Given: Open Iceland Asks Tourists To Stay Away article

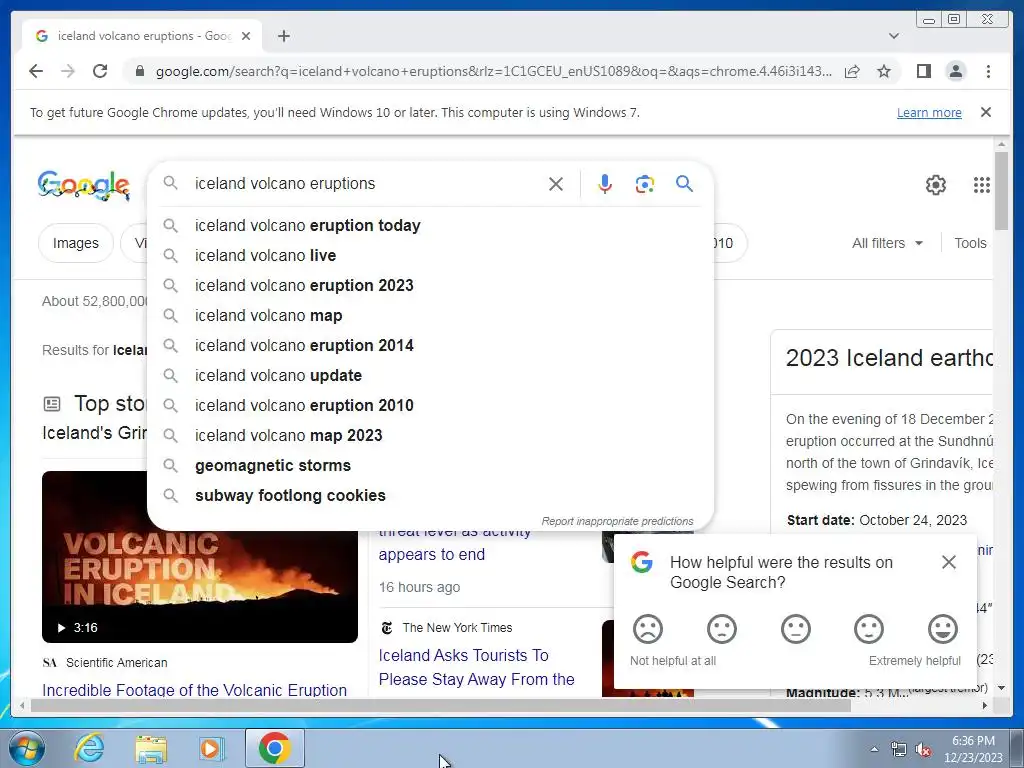Looking at the screenshot, I should tap(477, 667).
